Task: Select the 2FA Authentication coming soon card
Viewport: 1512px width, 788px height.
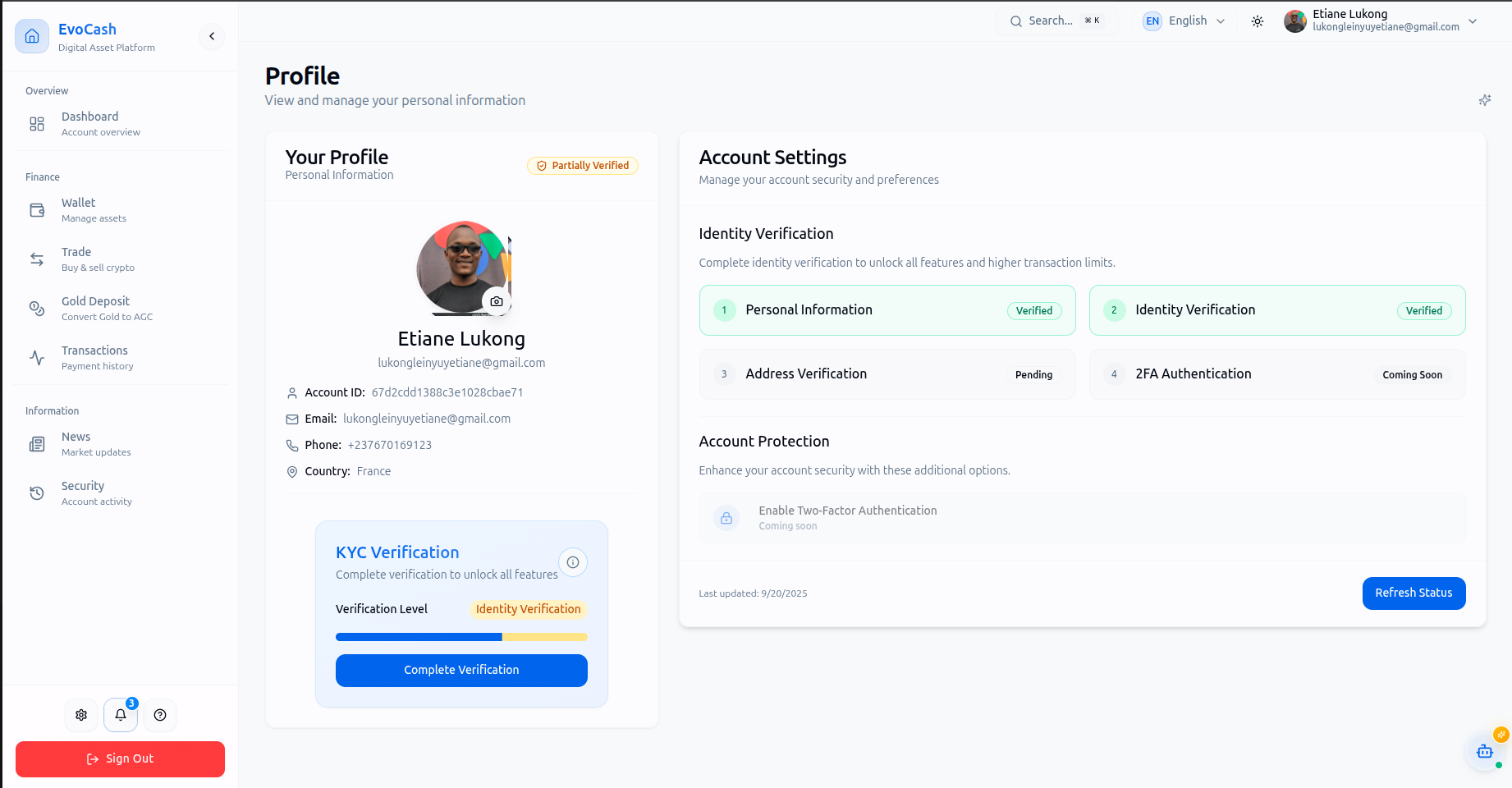Action: tap(1277, 374)
